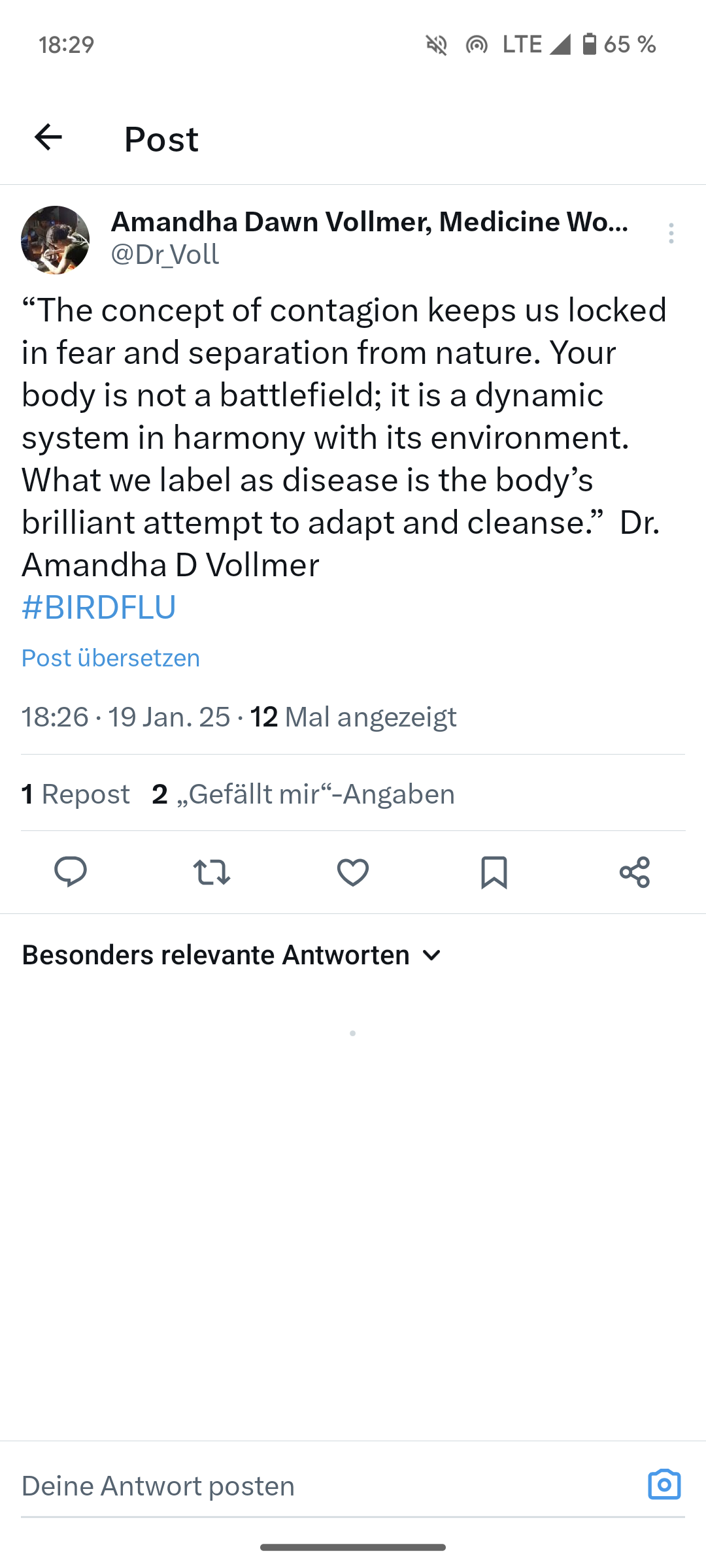Like the post with heart icon
This screenshot has width=706, height=1568.
[x=353, y=872]
